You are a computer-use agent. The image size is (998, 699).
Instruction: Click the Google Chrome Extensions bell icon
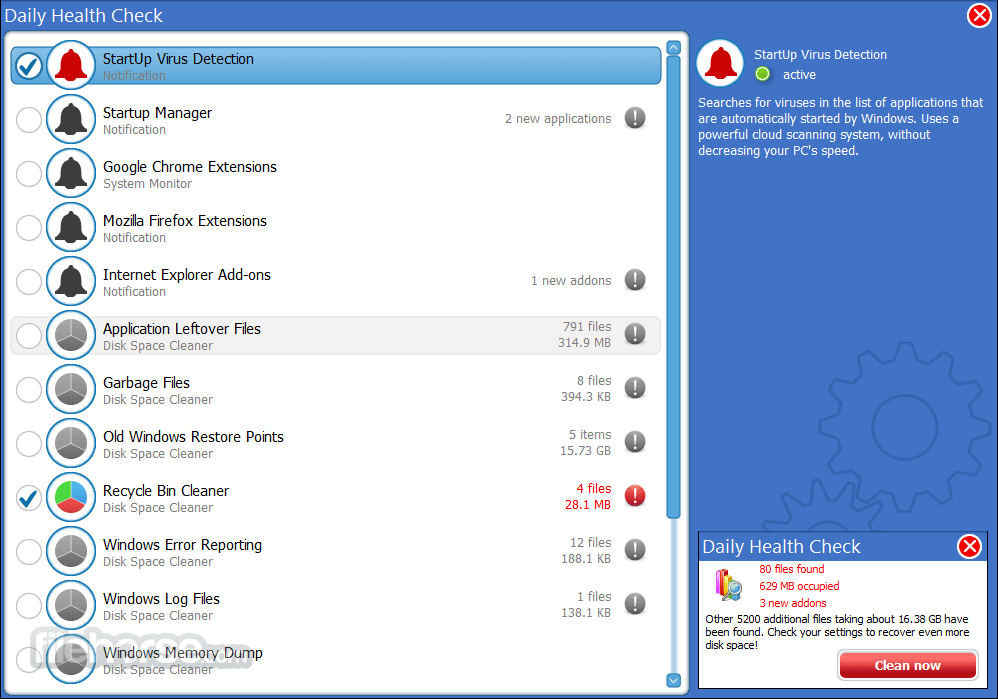[x=71, y=174]
